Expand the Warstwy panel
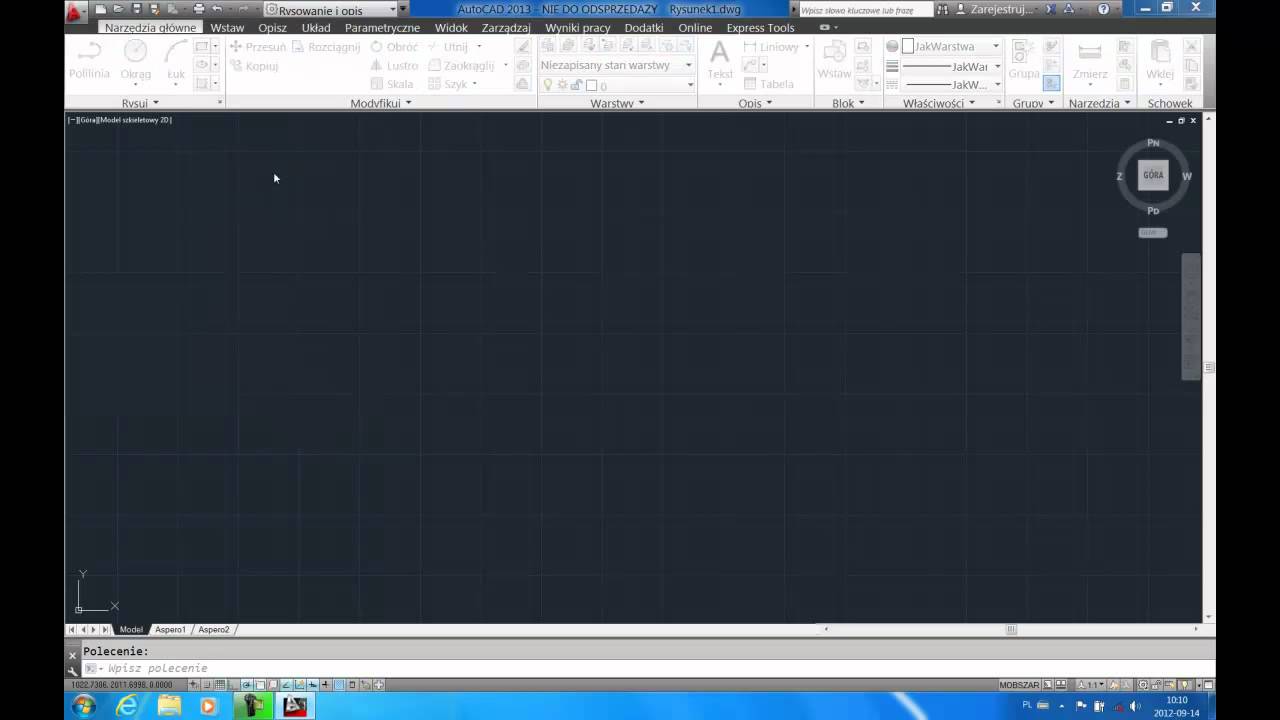Viewport: 1280px width, 720px height. click(617, 103)
